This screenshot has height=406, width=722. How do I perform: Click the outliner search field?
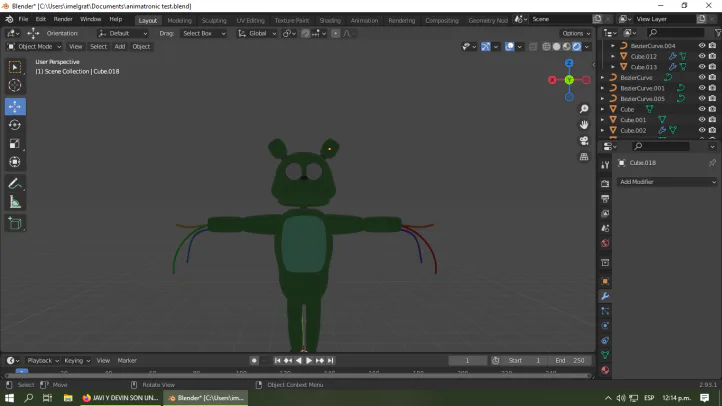[675, 33]
